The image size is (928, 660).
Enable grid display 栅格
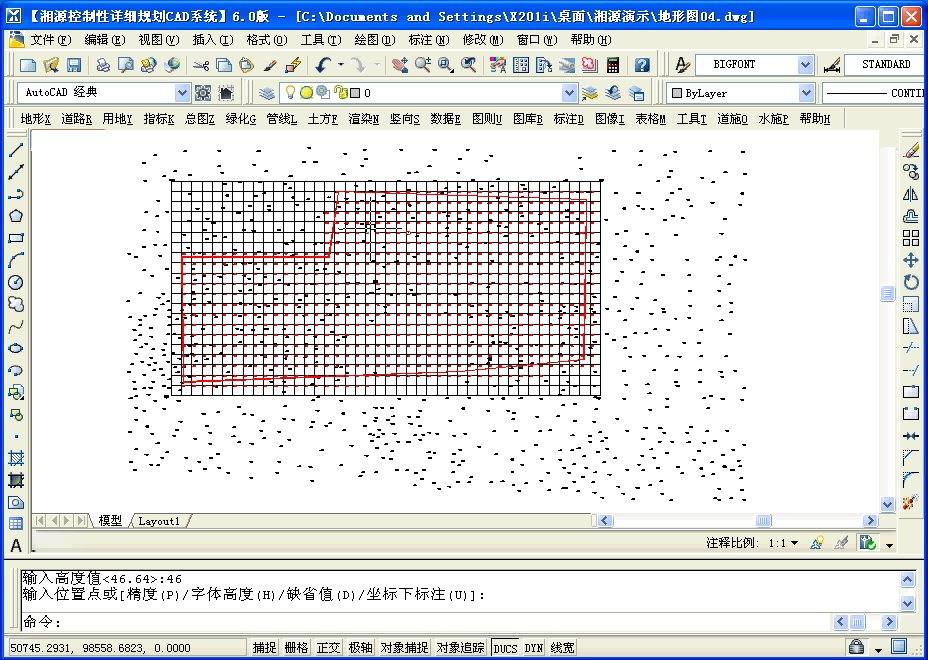[x=295, y=647]
